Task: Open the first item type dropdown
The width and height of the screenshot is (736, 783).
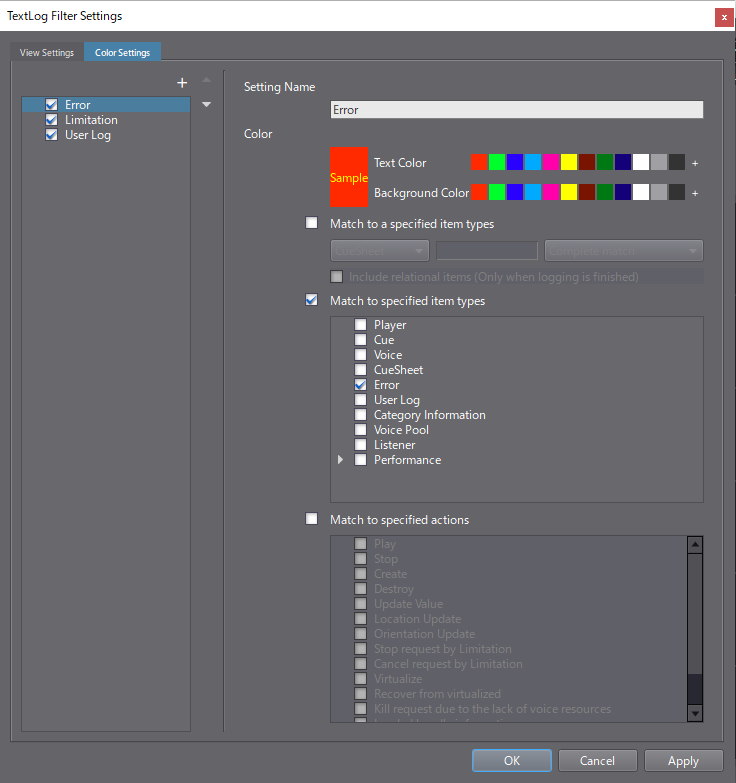Action: pyautogui.click(x=379, y=250)
